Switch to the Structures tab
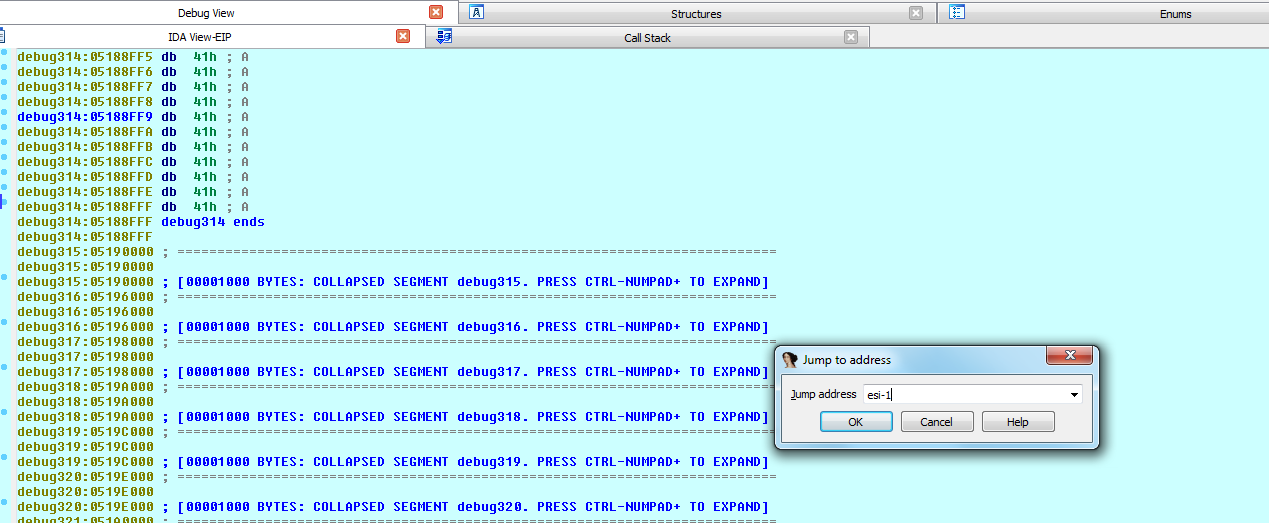The height and width of the screenshot is (523, 1269). pyautogui.click(x=696, y=14)
